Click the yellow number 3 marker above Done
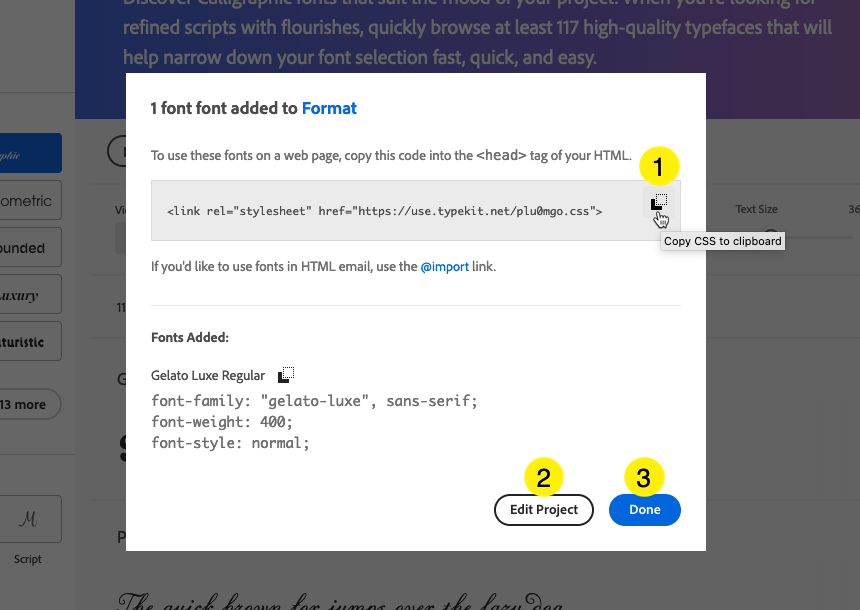The height and width of the screenshot is (610, 860). [x=644, y=477]
